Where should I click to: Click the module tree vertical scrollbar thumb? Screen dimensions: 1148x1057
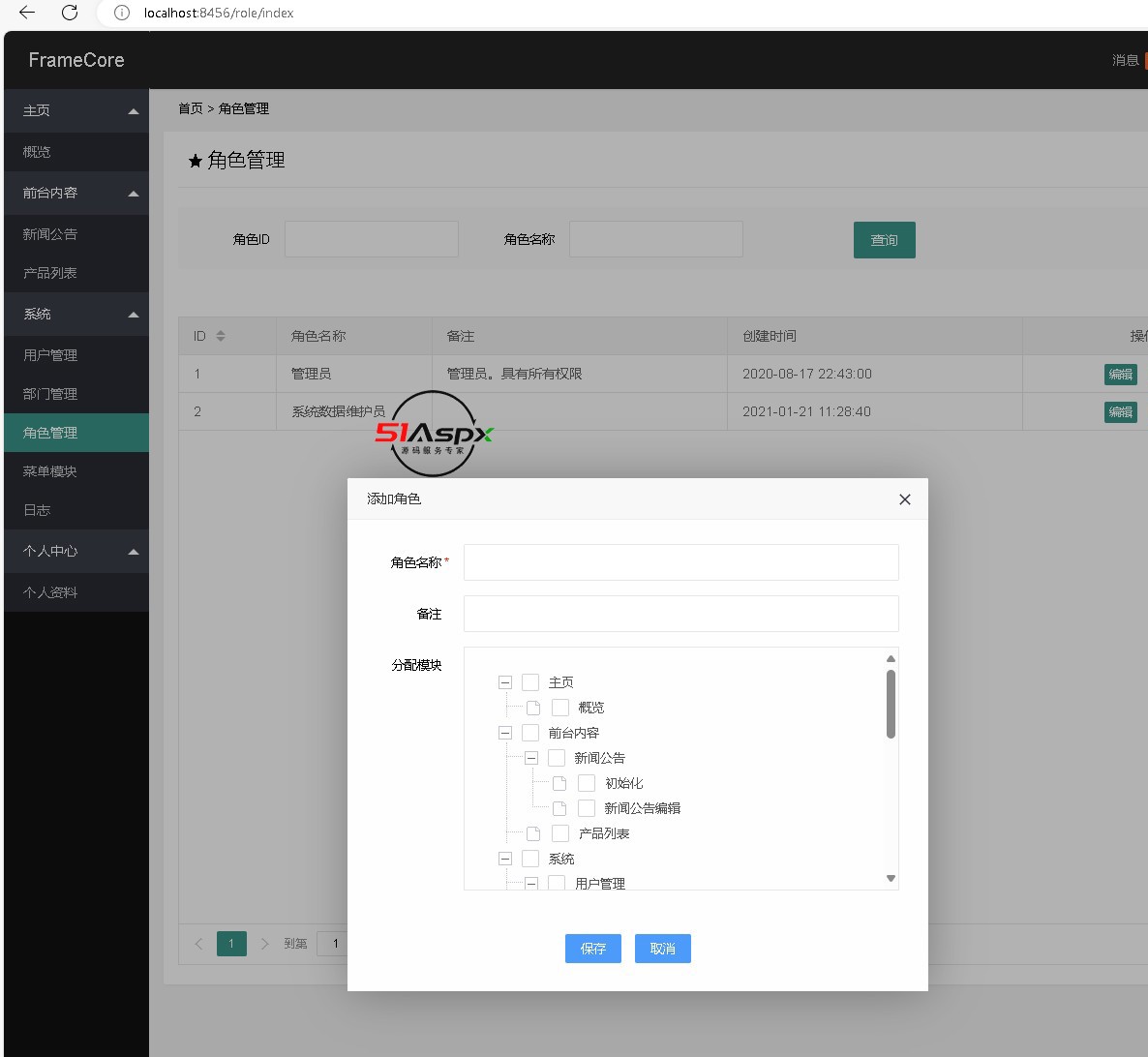(x=891, y=704)
